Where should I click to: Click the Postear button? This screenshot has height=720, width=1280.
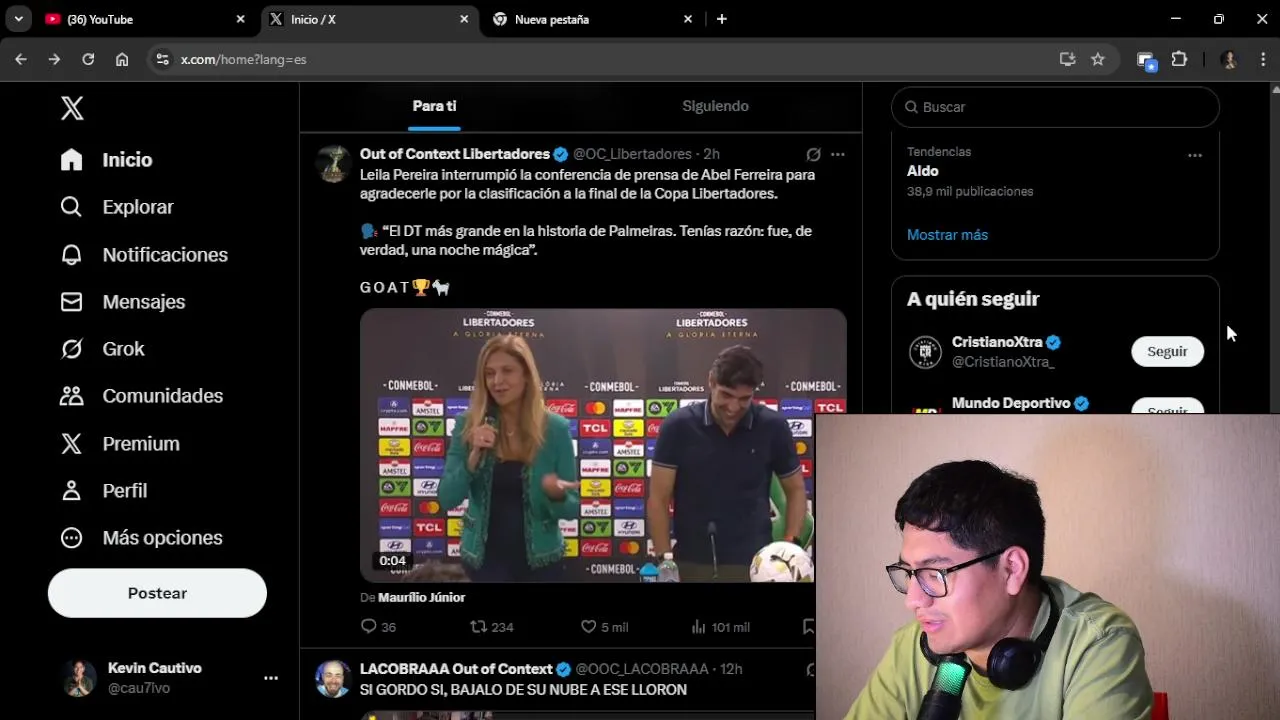point(157,593)
